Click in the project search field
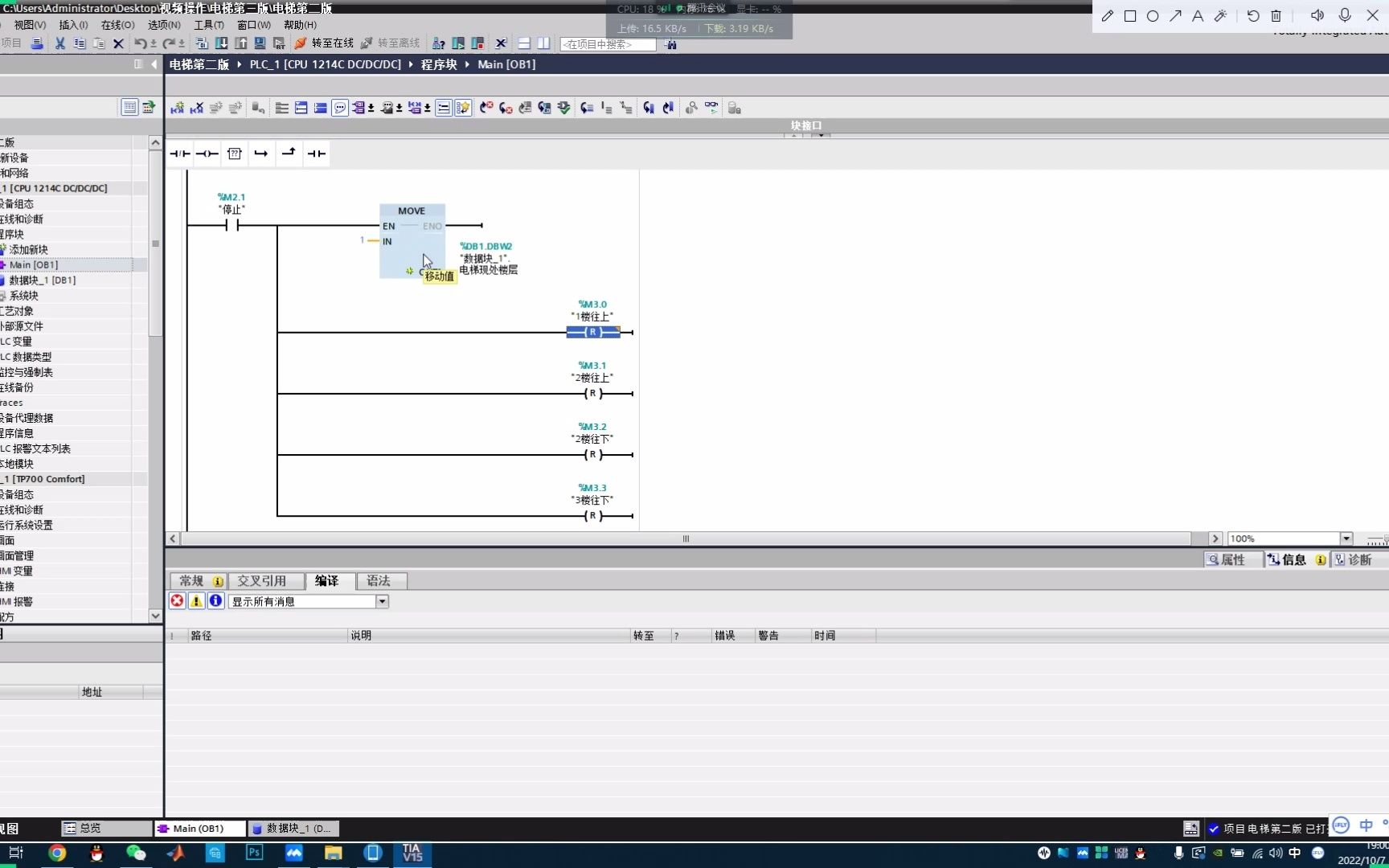This screenshot has width=1389, height=868. tap(608, 44)
